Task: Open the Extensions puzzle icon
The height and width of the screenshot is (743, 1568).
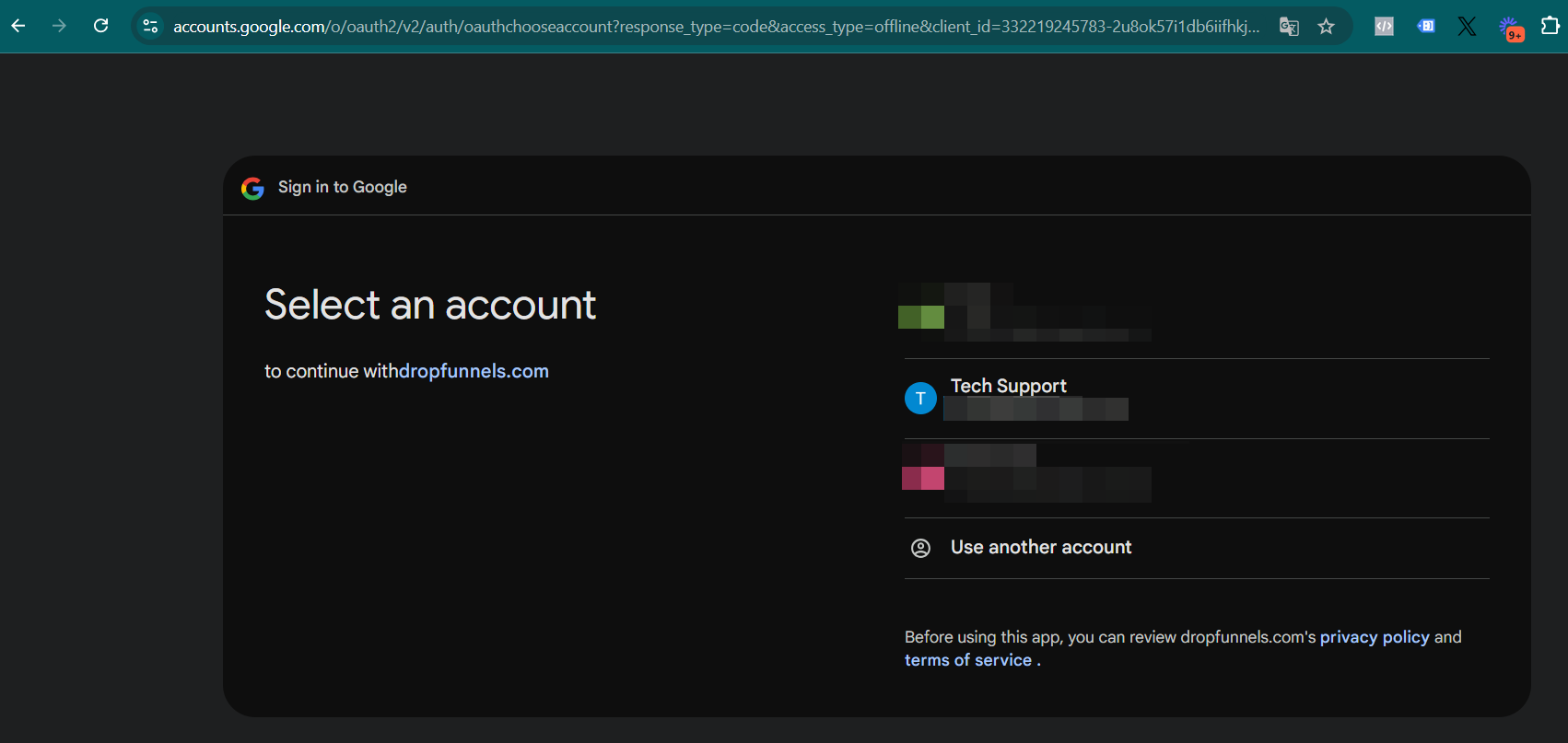Action: pos(1550,26)
